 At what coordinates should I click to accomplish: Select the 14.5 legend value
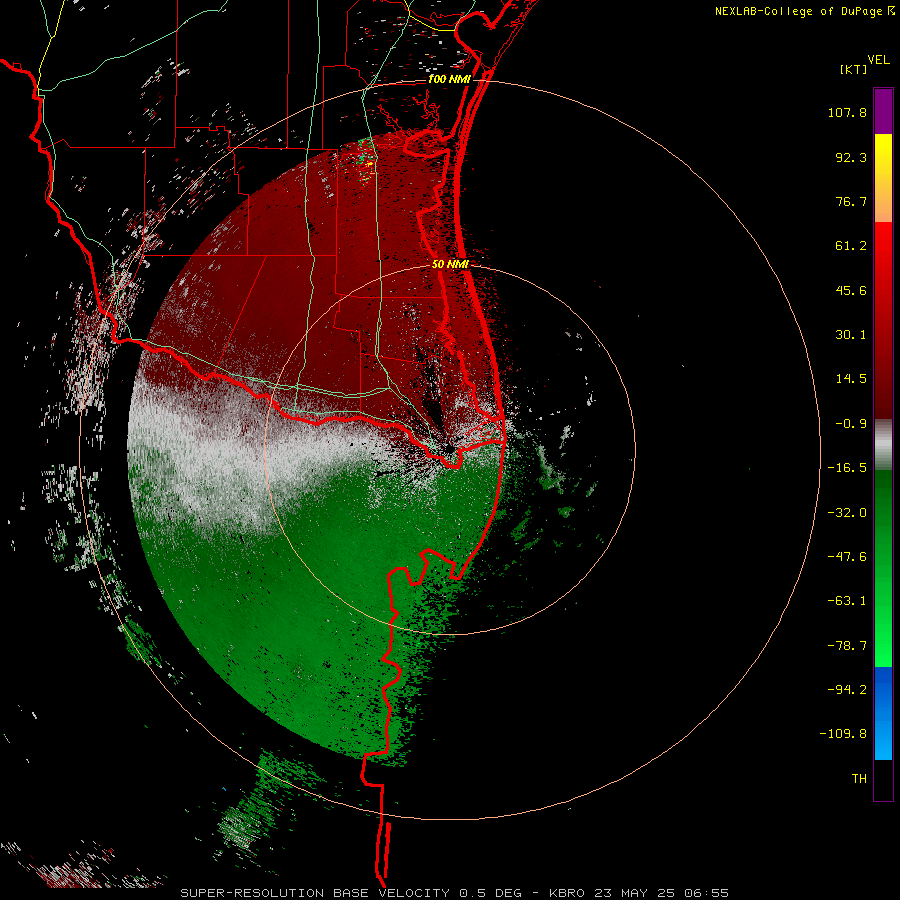(851, 379)
